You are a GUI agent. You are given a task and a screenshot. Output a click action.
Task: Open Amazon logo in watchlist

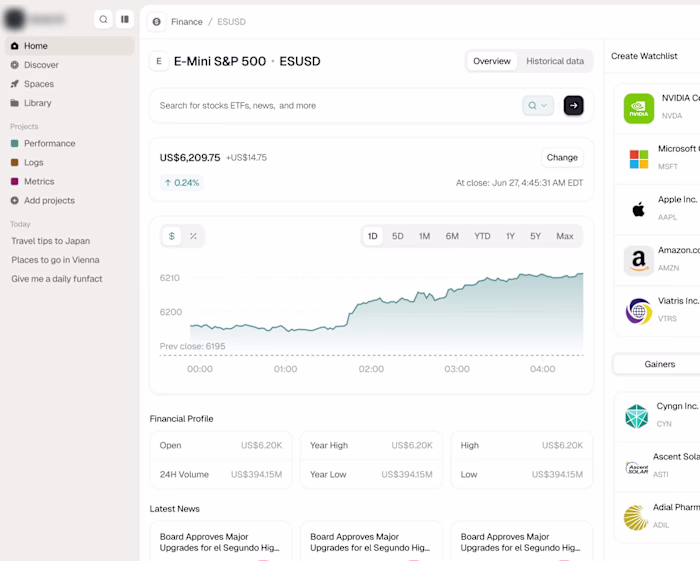639,261
